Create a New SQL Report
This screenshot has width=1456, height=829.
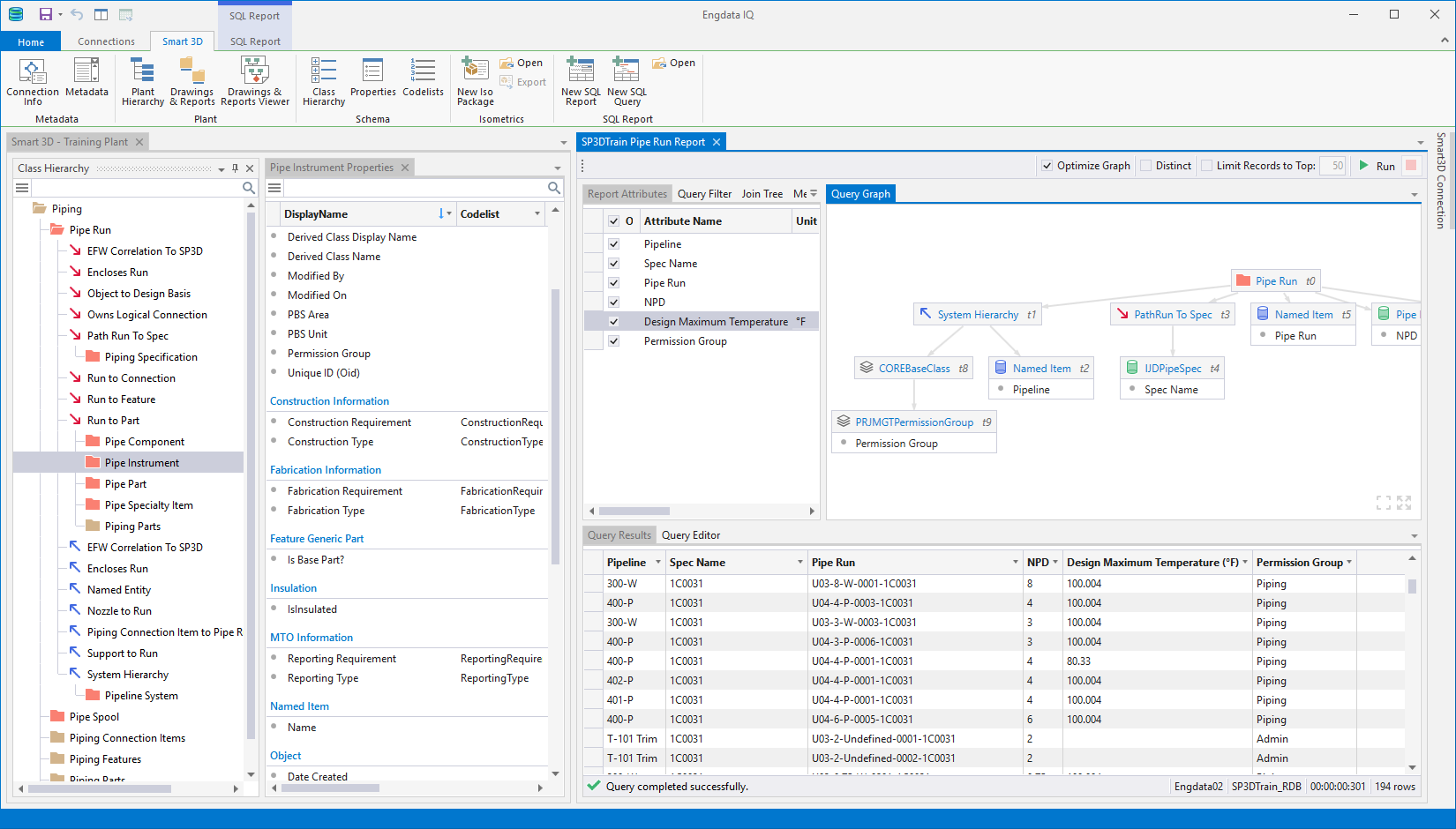(x=581, y=82)
